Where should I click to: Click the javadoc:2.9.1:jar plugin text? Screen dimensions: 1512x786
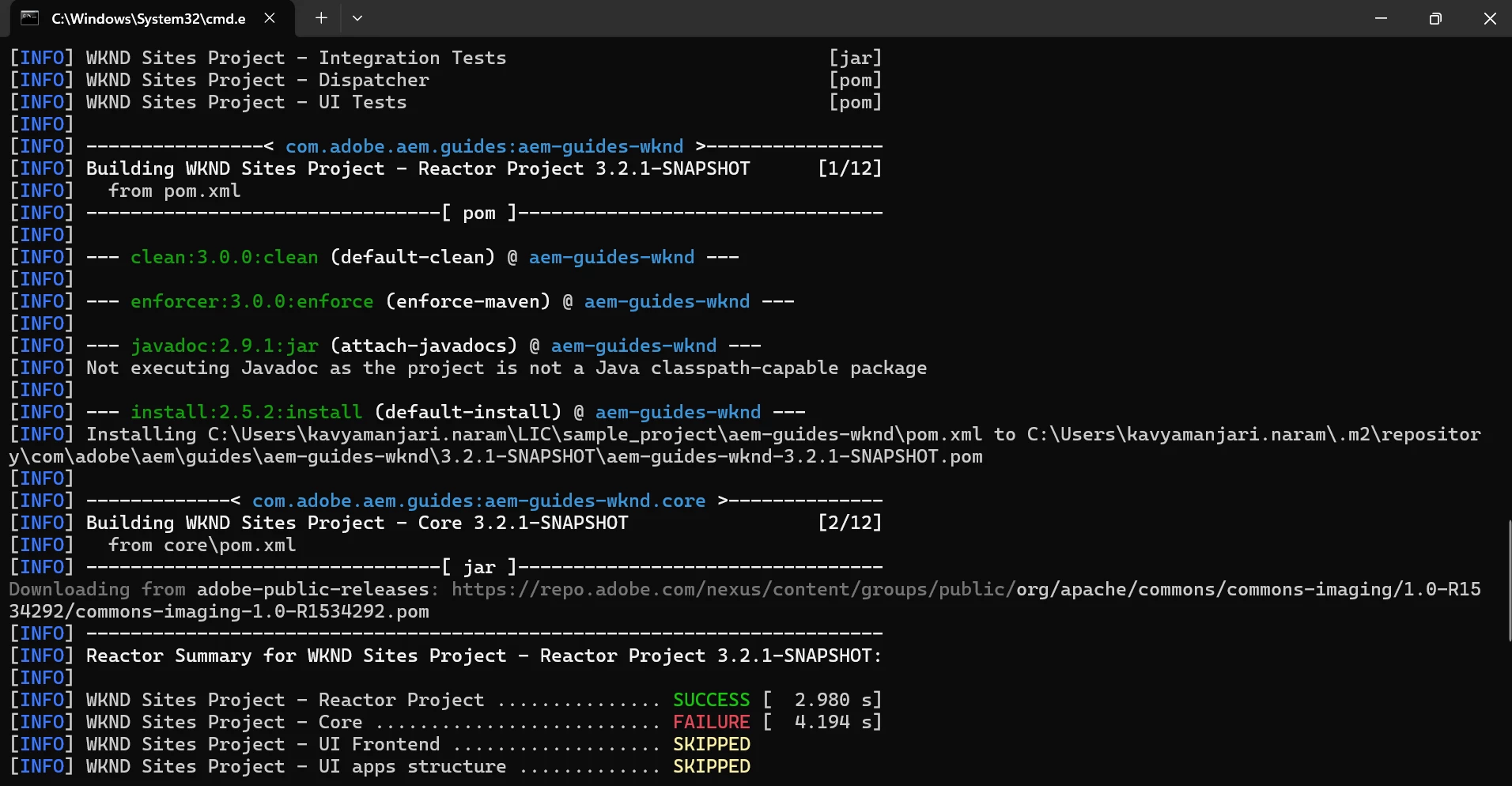pos(225,346)
